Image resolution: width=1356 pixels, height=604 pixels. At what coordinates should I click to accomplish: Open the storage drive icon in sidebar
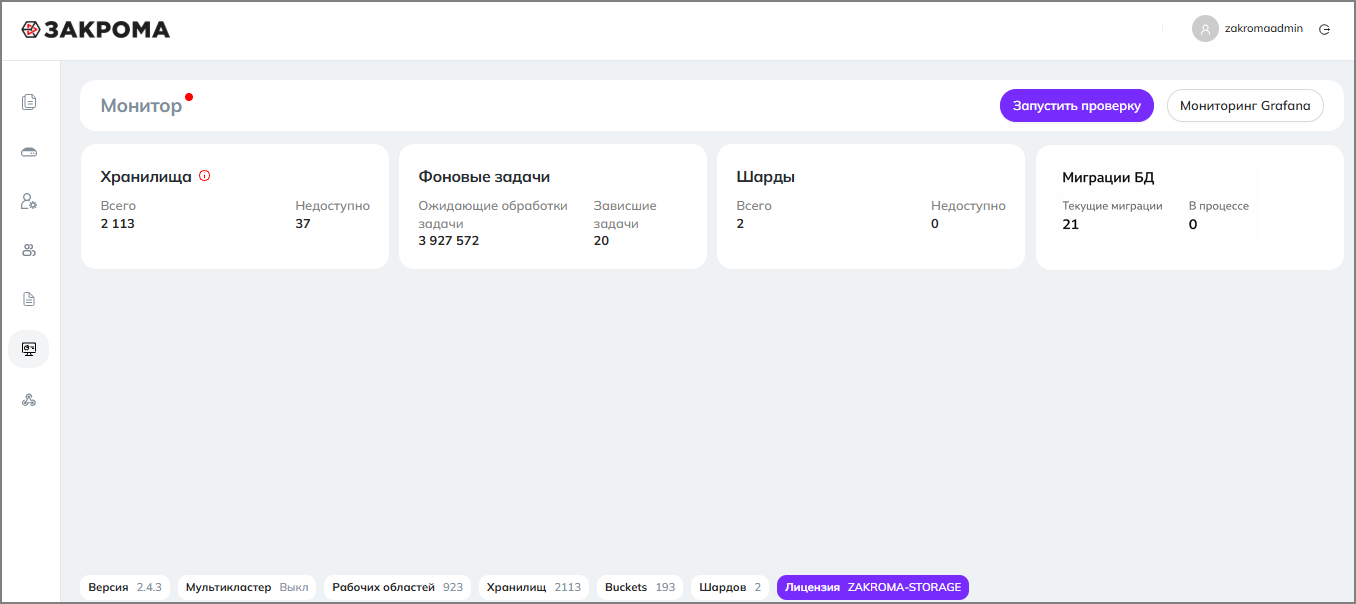[x=29, y=152]
